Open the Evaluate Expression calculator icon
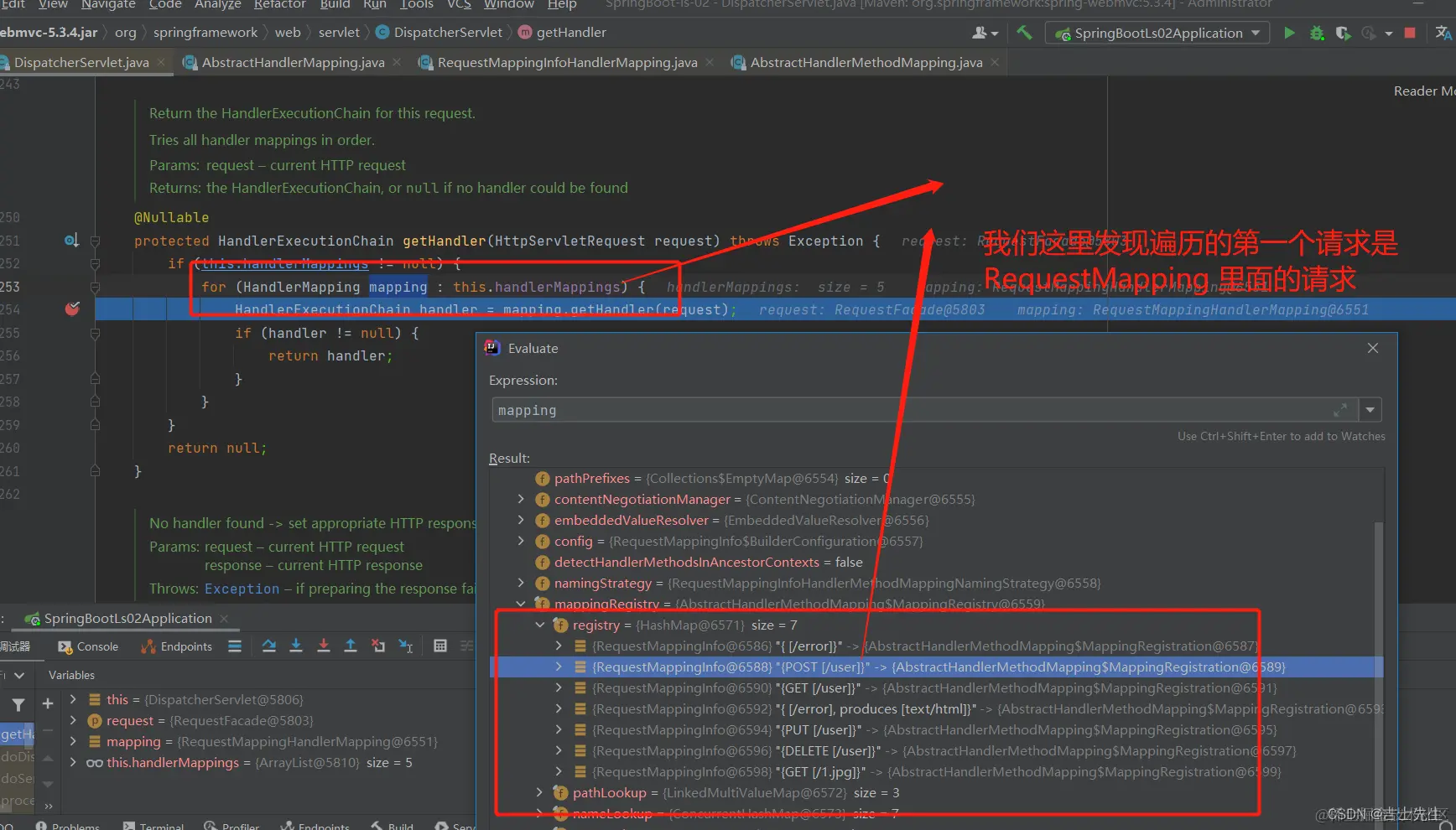 click(440, 646)
